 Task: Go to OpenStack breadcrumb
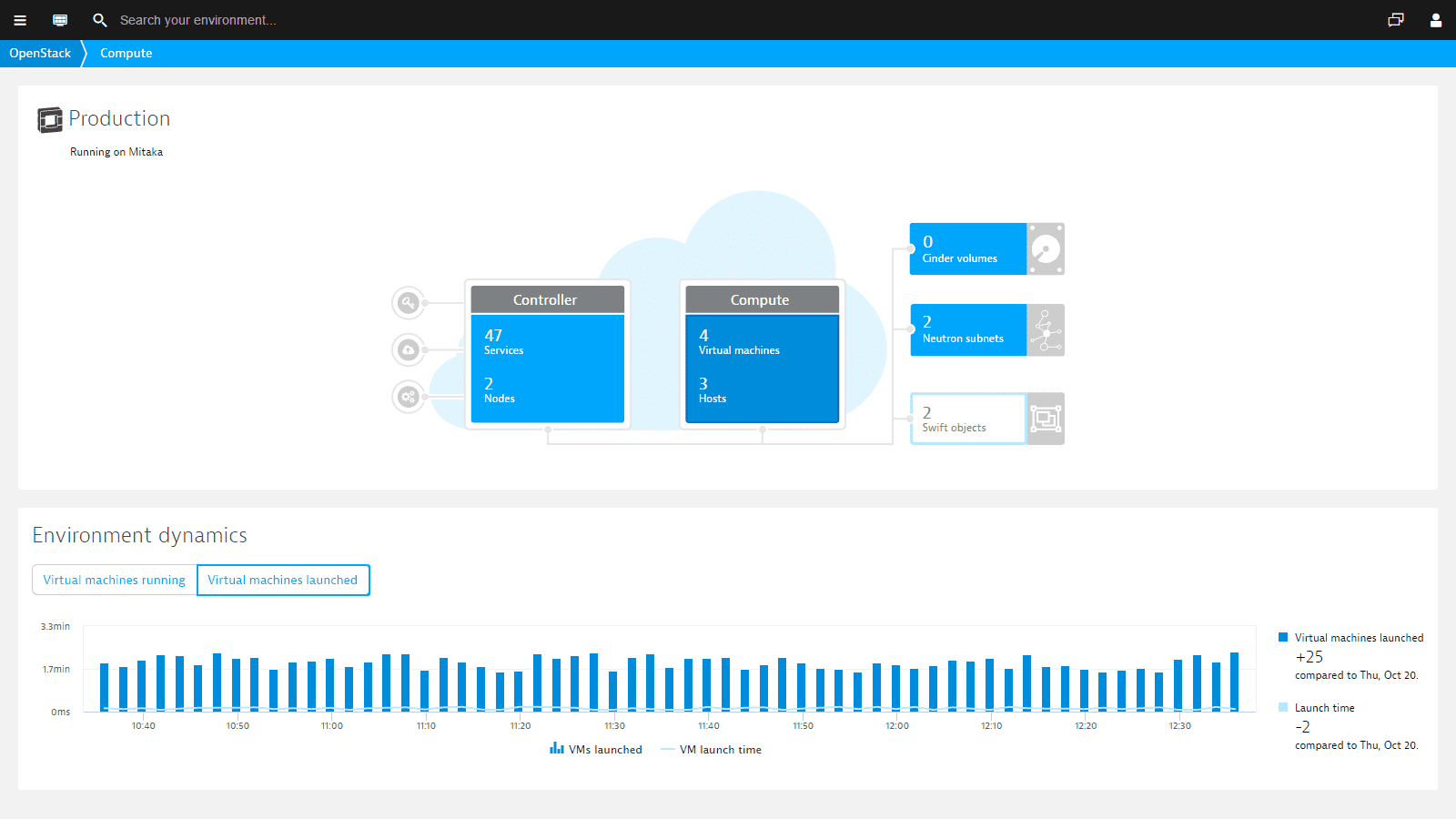(x=40, y=53)
